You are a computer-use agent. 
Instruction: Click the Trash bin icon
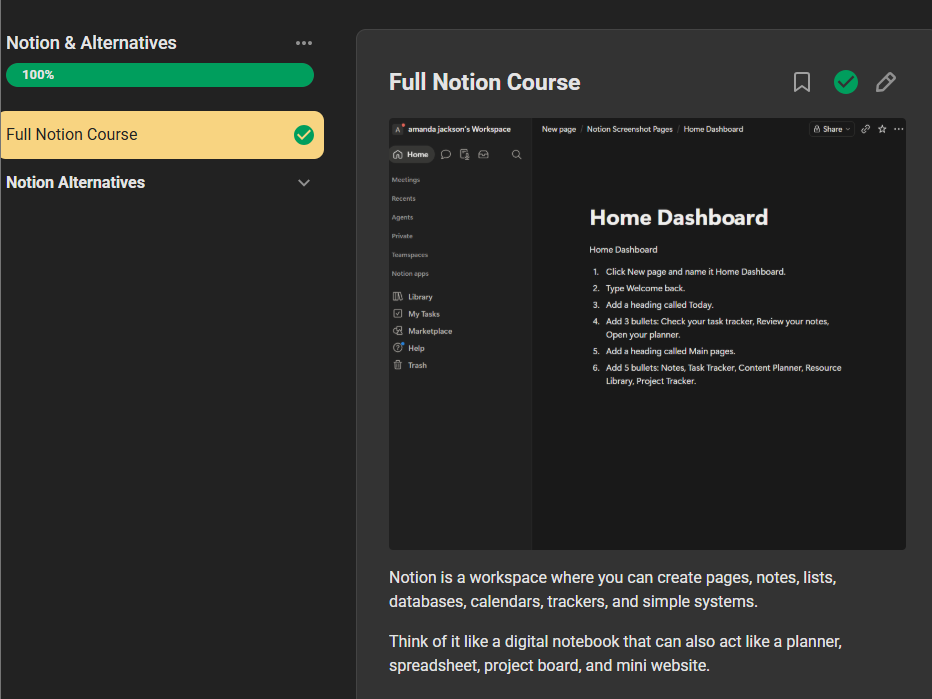pyautogui.click(x=398, y=365)
